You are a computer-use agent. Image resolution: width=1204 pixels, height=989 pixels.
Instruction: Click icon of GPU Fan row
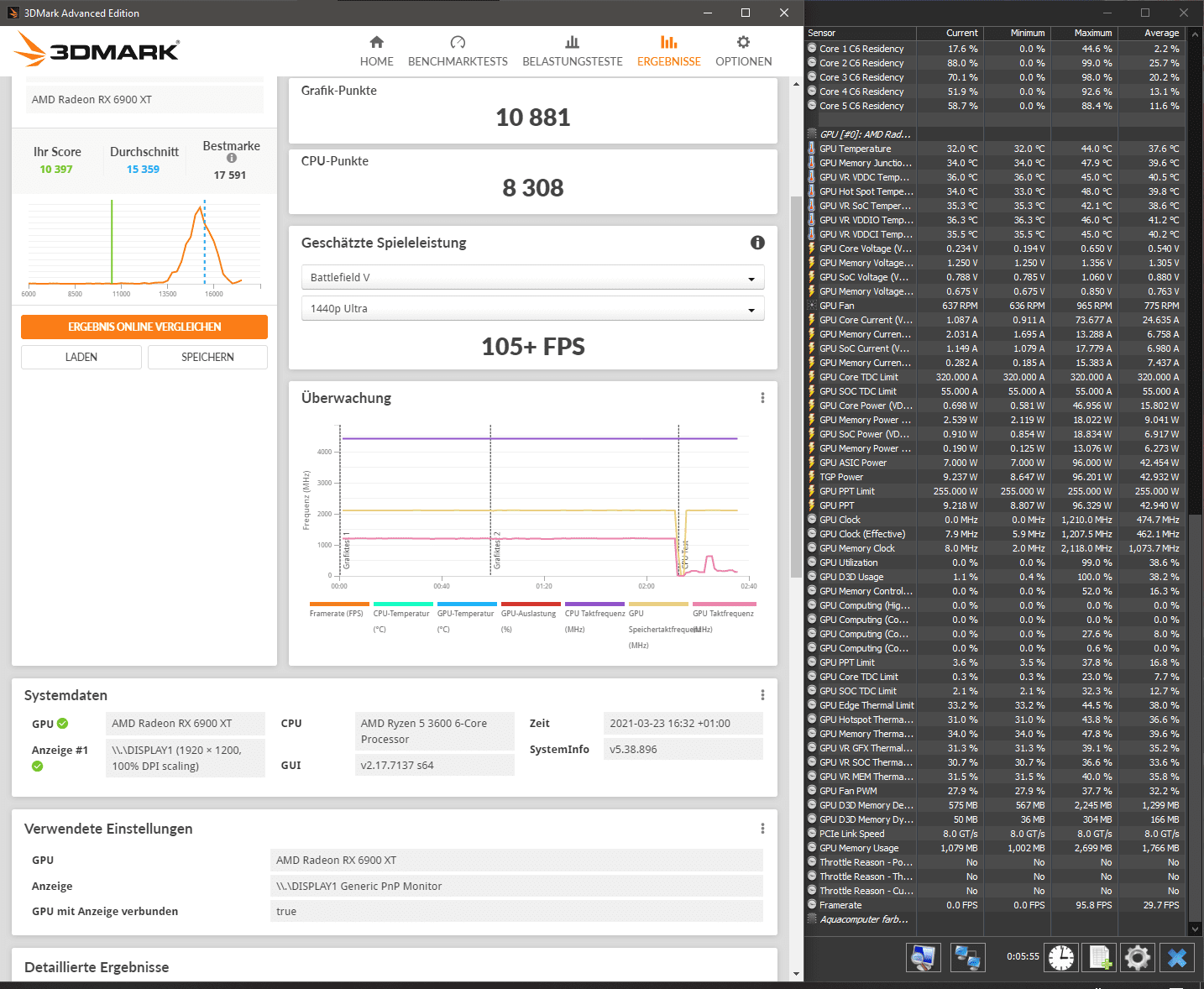[x=812, y=306]
